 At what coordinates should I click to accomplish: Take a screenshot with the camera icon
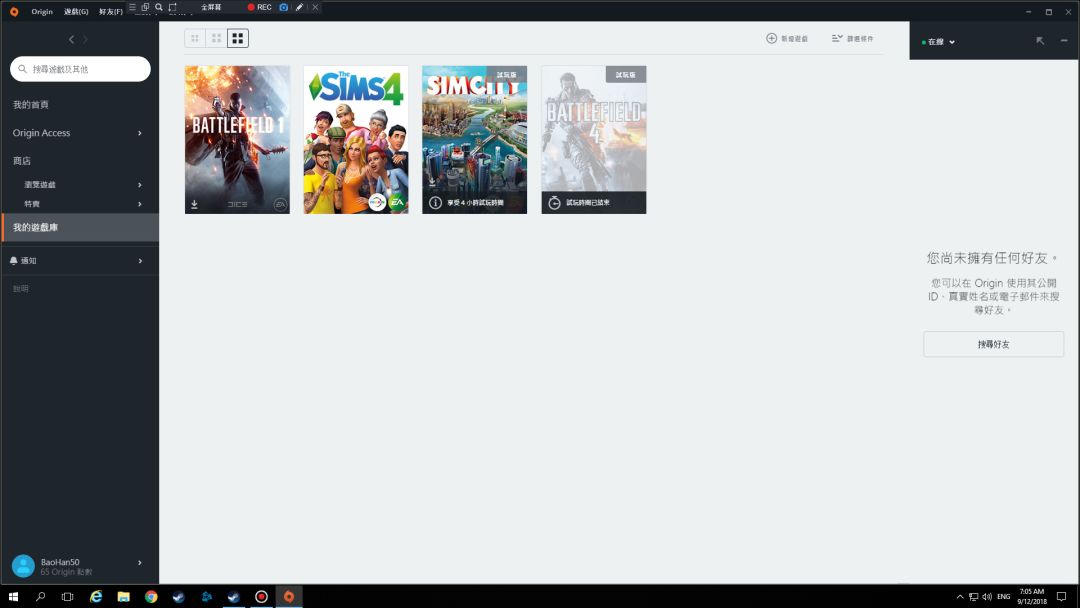point(284,7)
